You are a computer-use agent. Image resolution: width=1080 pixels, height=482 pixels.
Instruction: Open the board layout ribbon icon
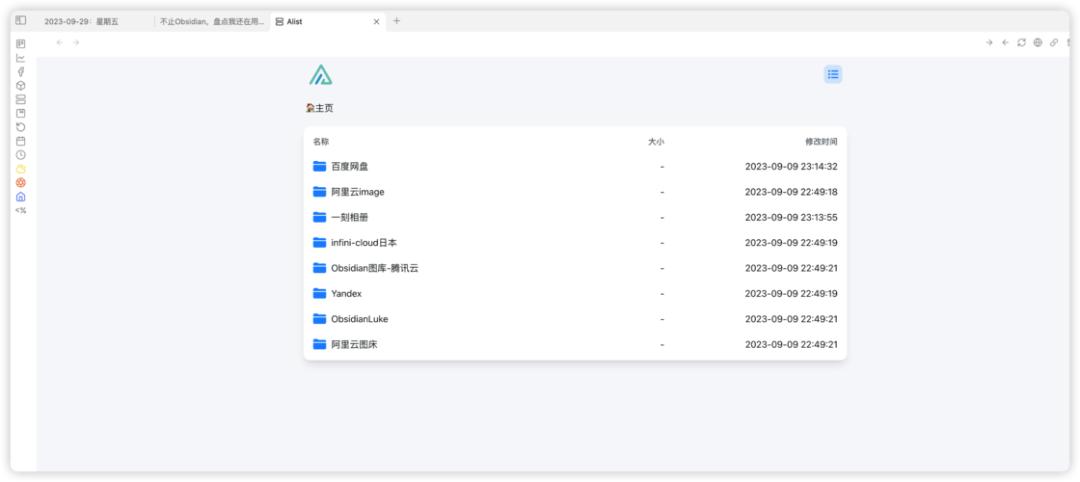[x=21, y=44]
